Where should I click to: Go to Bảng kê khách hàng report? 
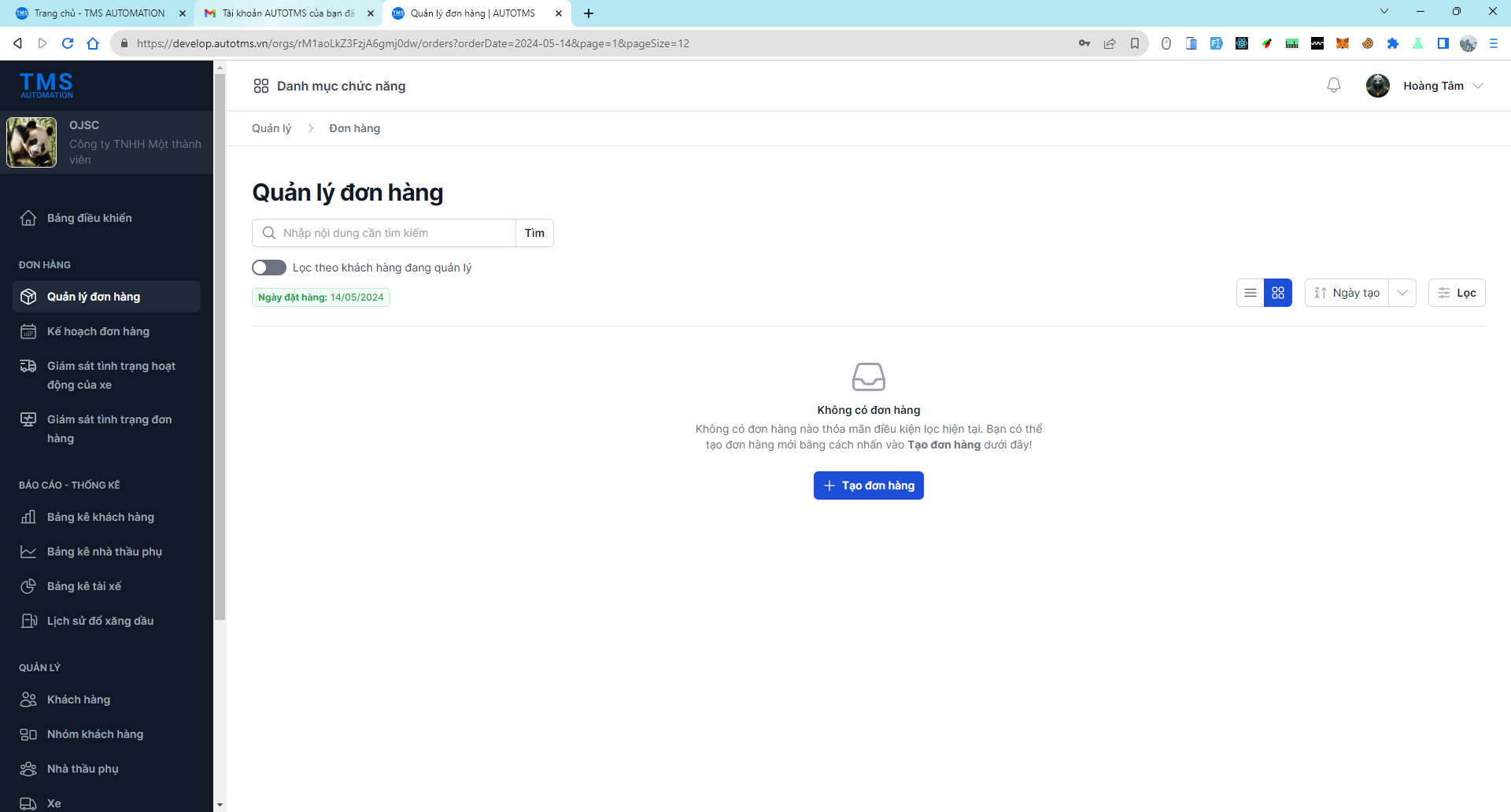[x=101, y=517]
